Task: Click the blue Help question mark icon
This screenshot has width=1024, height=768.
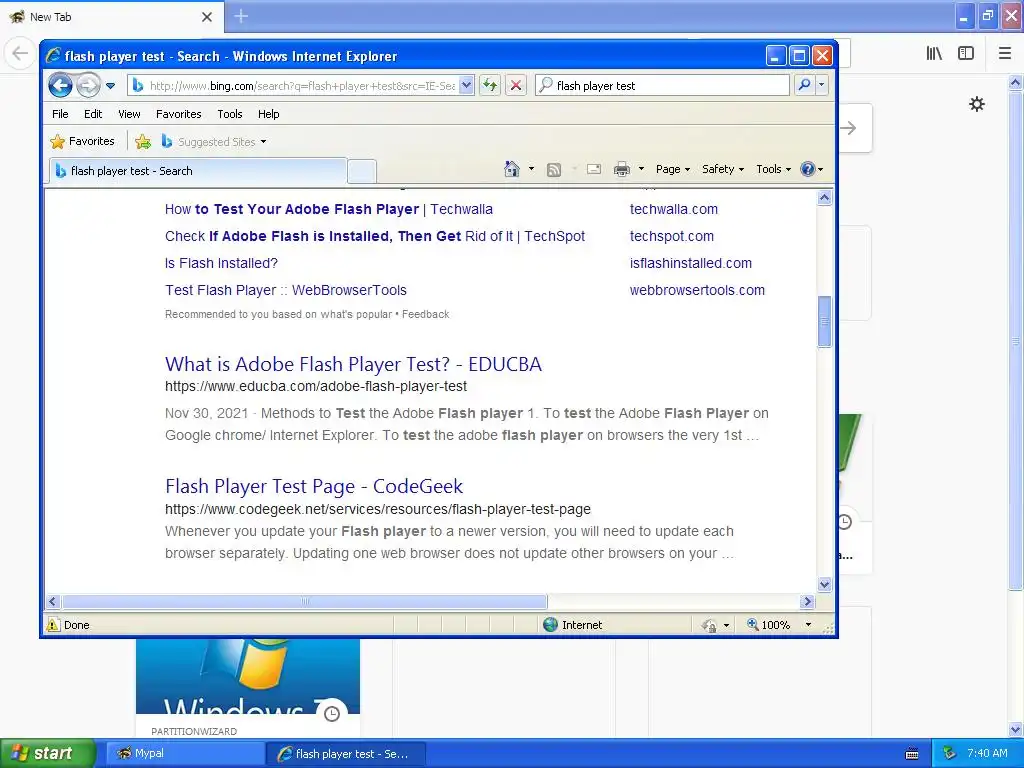Action: point(808,169)
